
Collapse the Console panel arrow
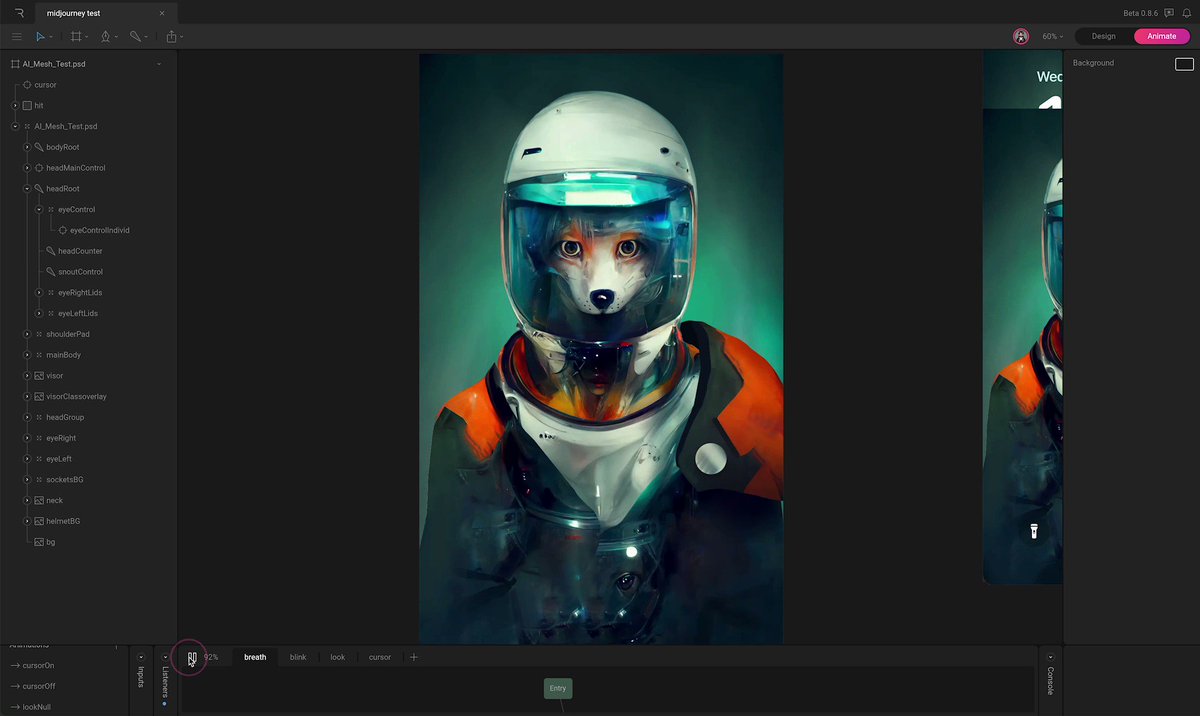pos(1050,657)
